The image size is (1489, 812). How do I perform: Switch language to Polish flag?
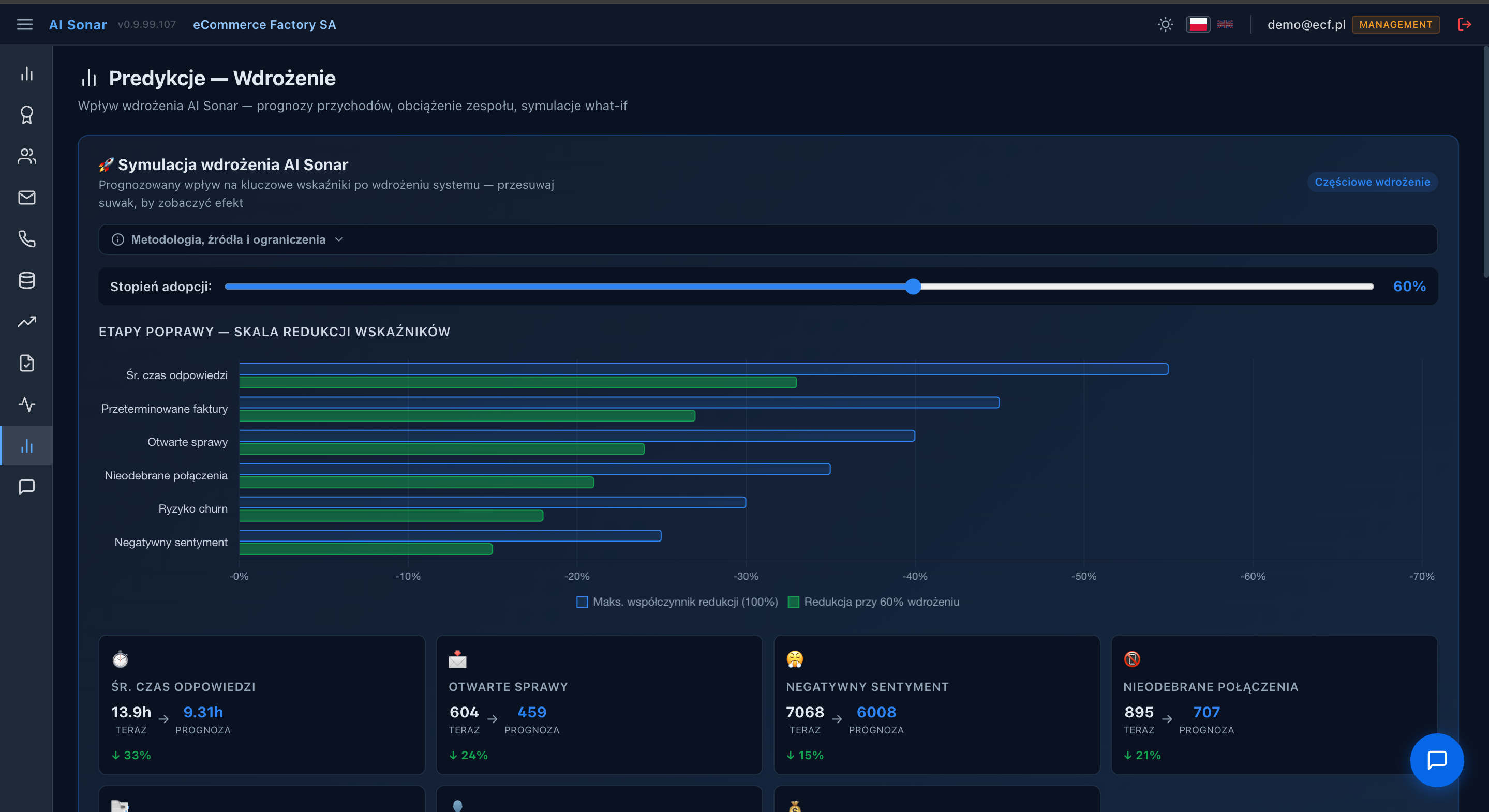[1198, 24]
